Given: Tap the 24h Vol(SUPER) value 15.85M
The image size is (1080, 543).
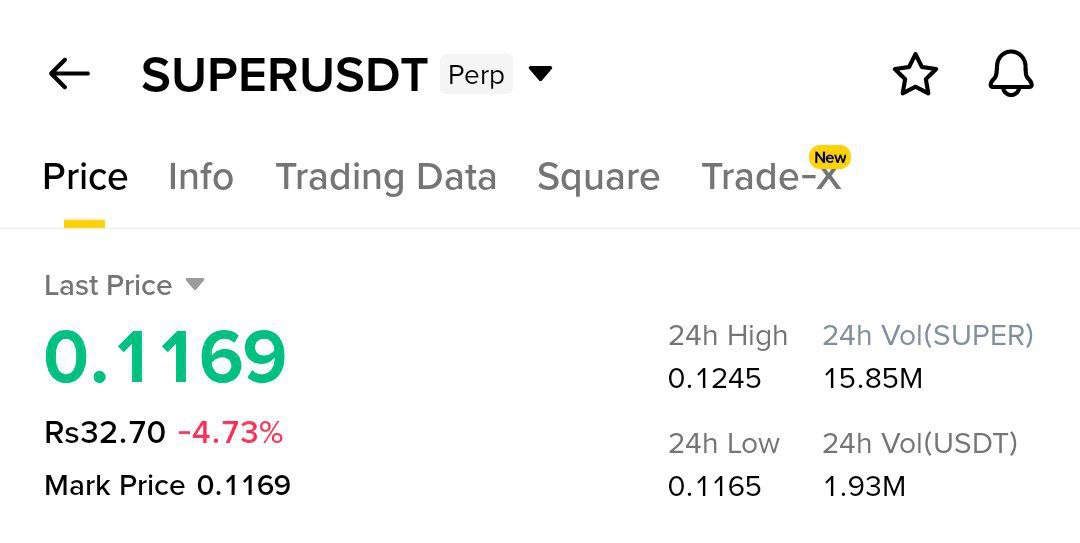Looking at the screenshot, I should [872, 379].
